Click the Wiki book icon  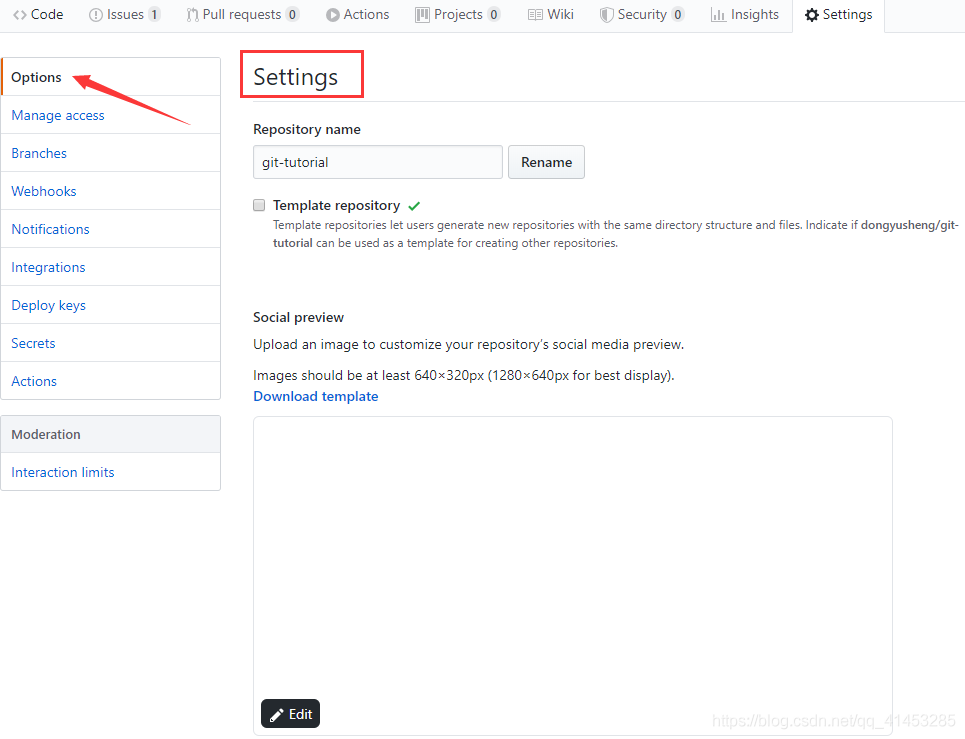536,15
